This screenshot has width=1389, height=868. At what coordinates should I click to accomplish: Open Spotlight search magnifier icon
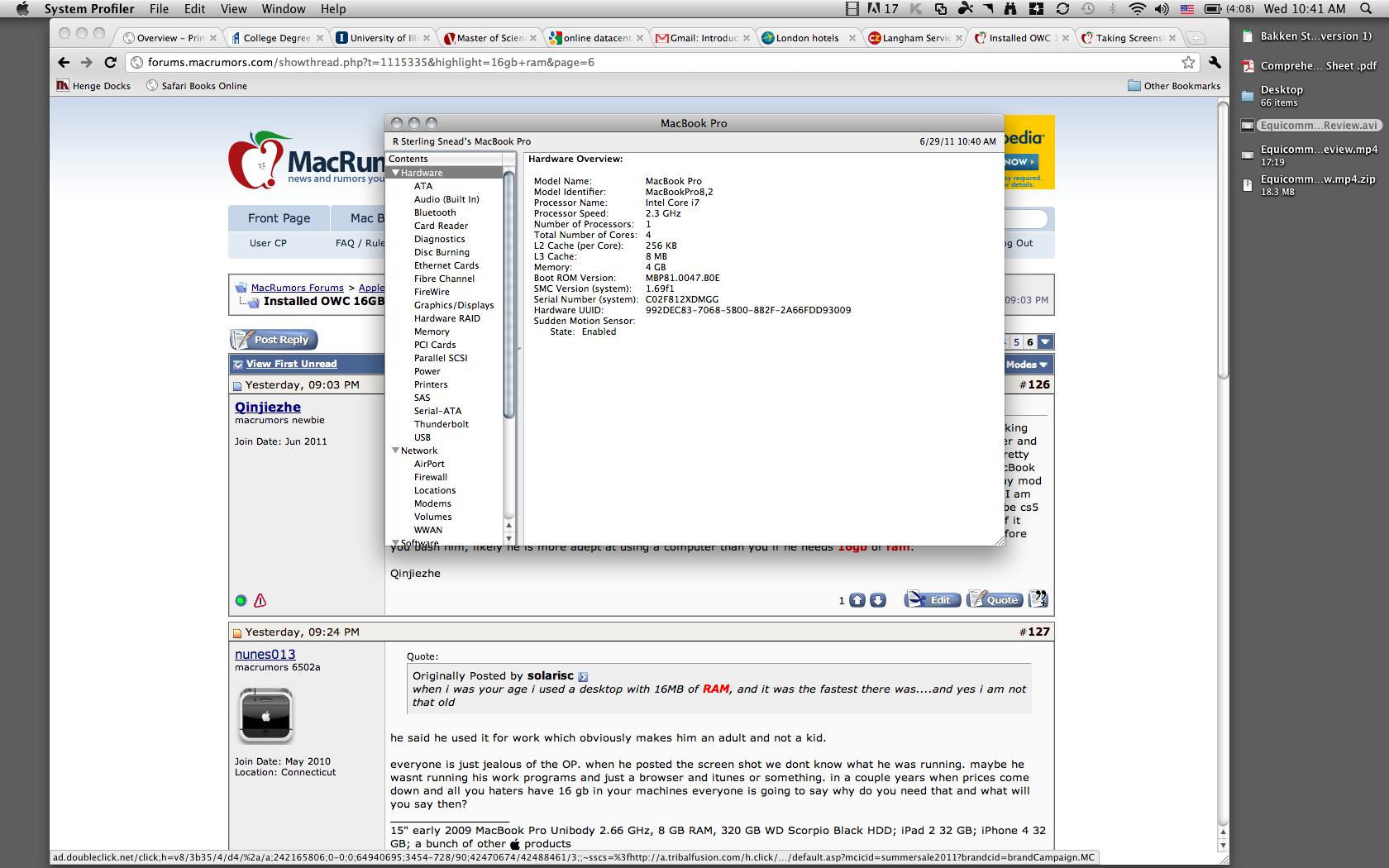point(1366,9)
